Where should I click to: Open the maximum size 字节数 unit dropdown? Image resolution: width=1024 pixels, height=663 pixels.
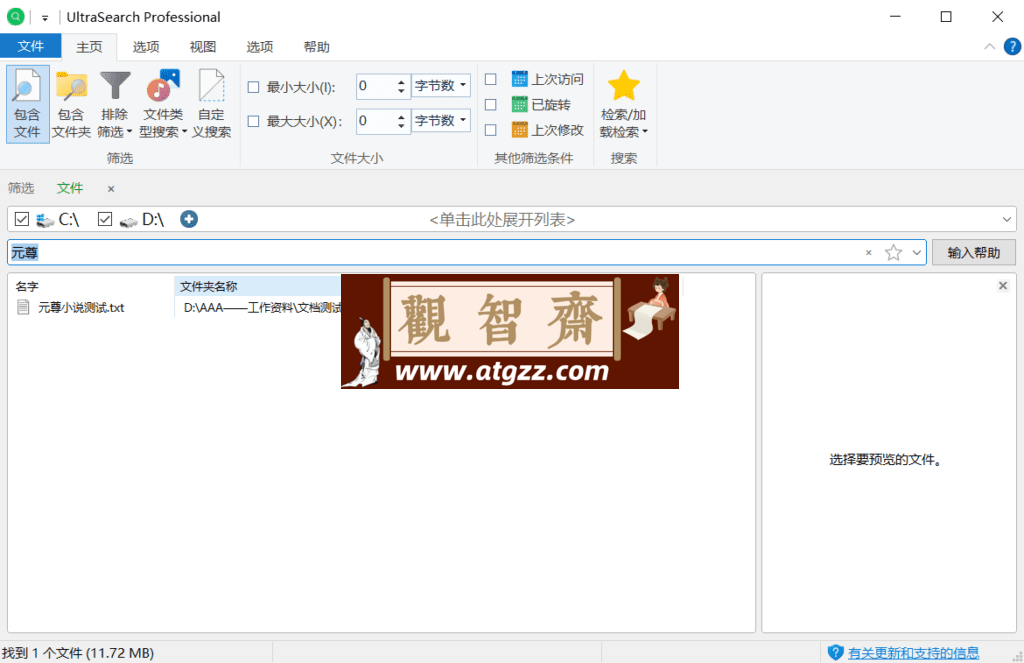(441, 121)
